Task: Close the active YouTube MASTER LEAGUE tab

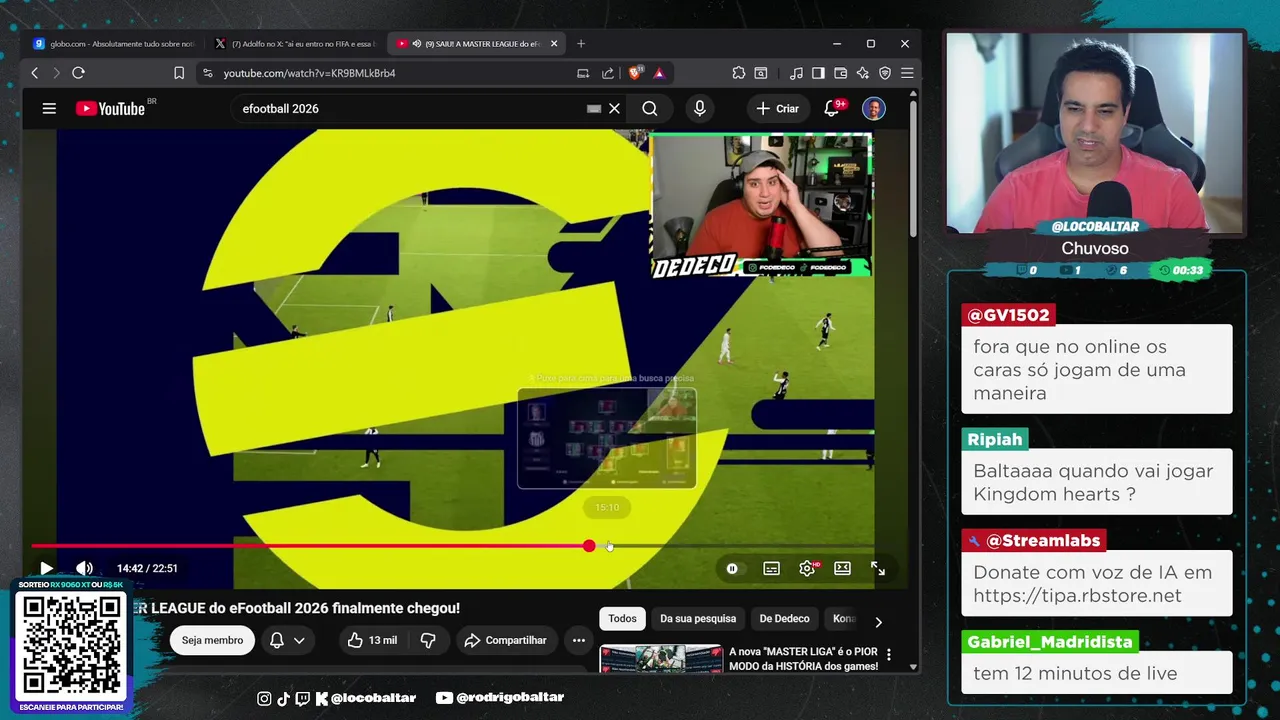Action: (x=554, y=44)
